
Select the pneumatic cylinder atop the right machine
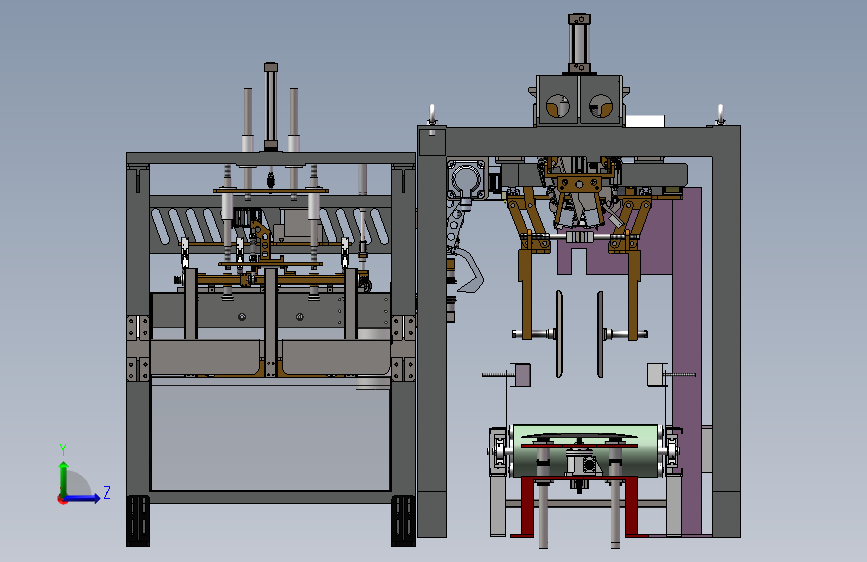[579, 44]
